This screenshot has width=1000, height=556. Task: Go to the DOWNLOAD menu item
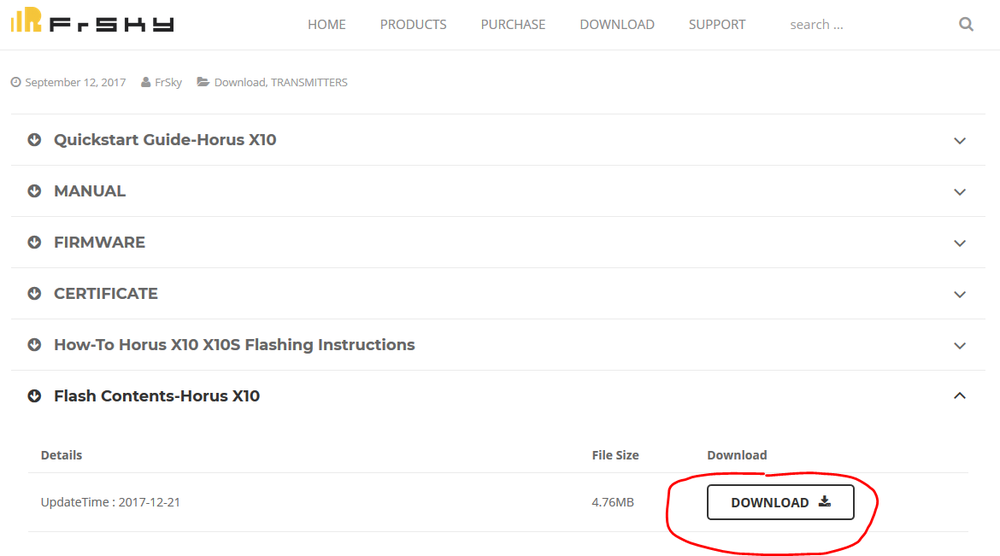(x=617, y=24)
